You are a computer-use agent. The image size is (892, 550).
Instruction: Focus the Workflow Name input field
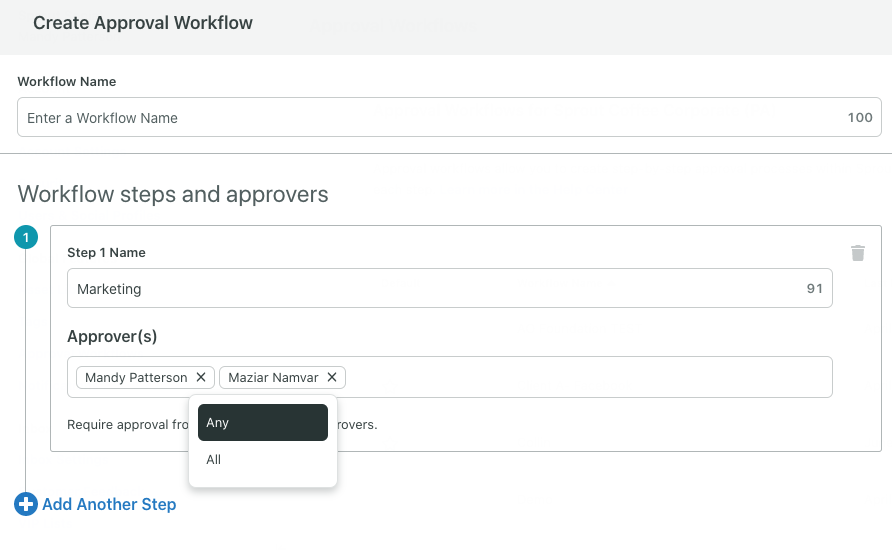[449, 117]
